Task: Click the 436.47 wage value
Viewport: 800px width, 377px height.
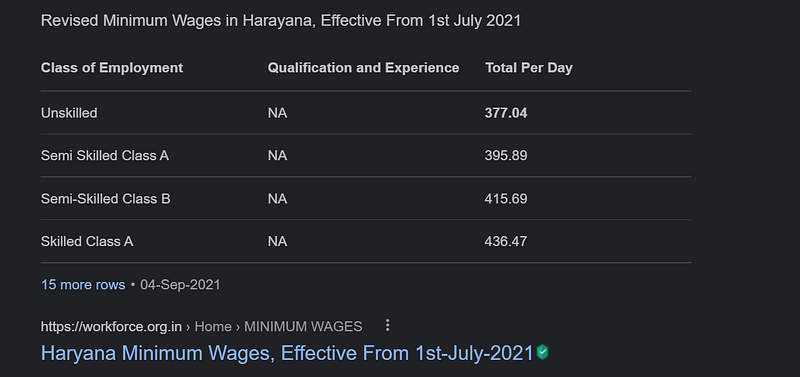Action: (x=506, y=241)
